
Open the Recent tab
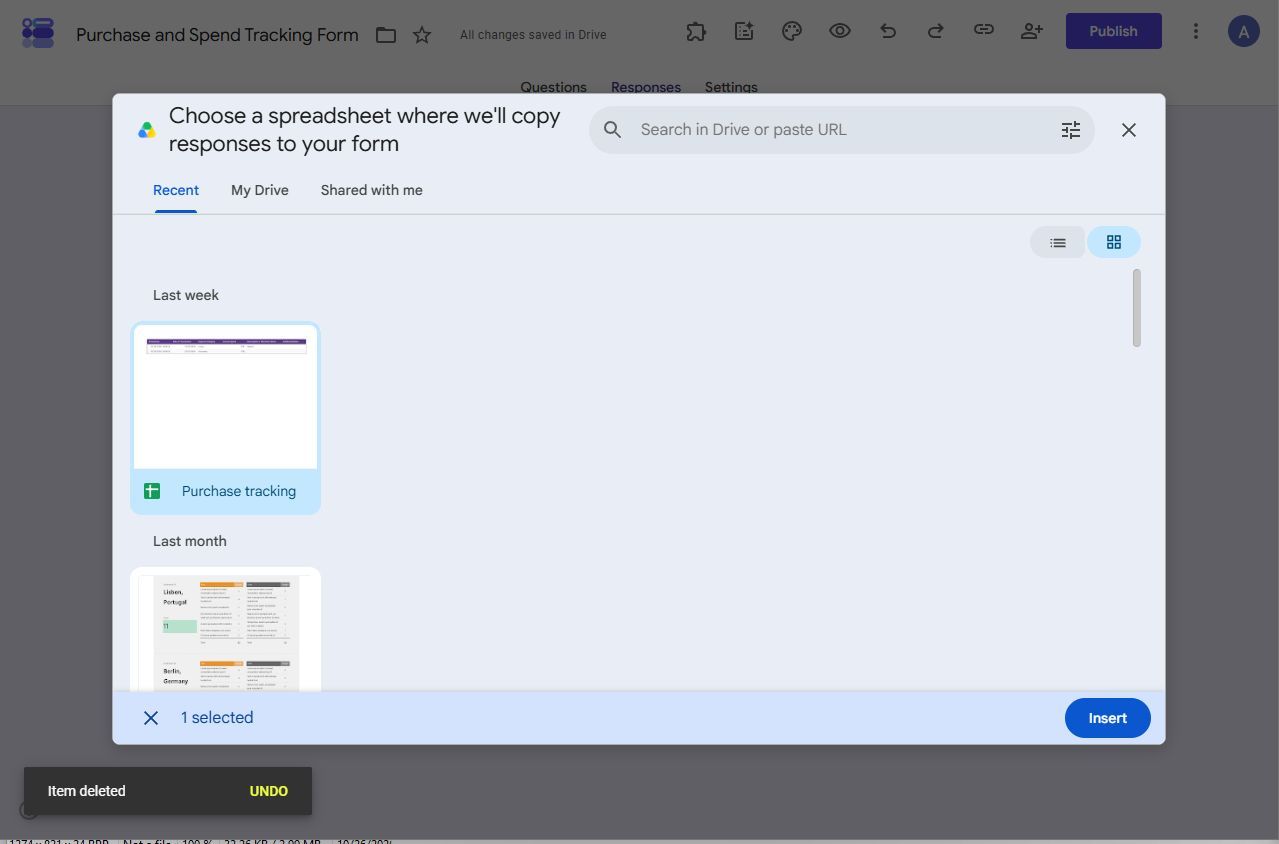(x=176, y=190)
